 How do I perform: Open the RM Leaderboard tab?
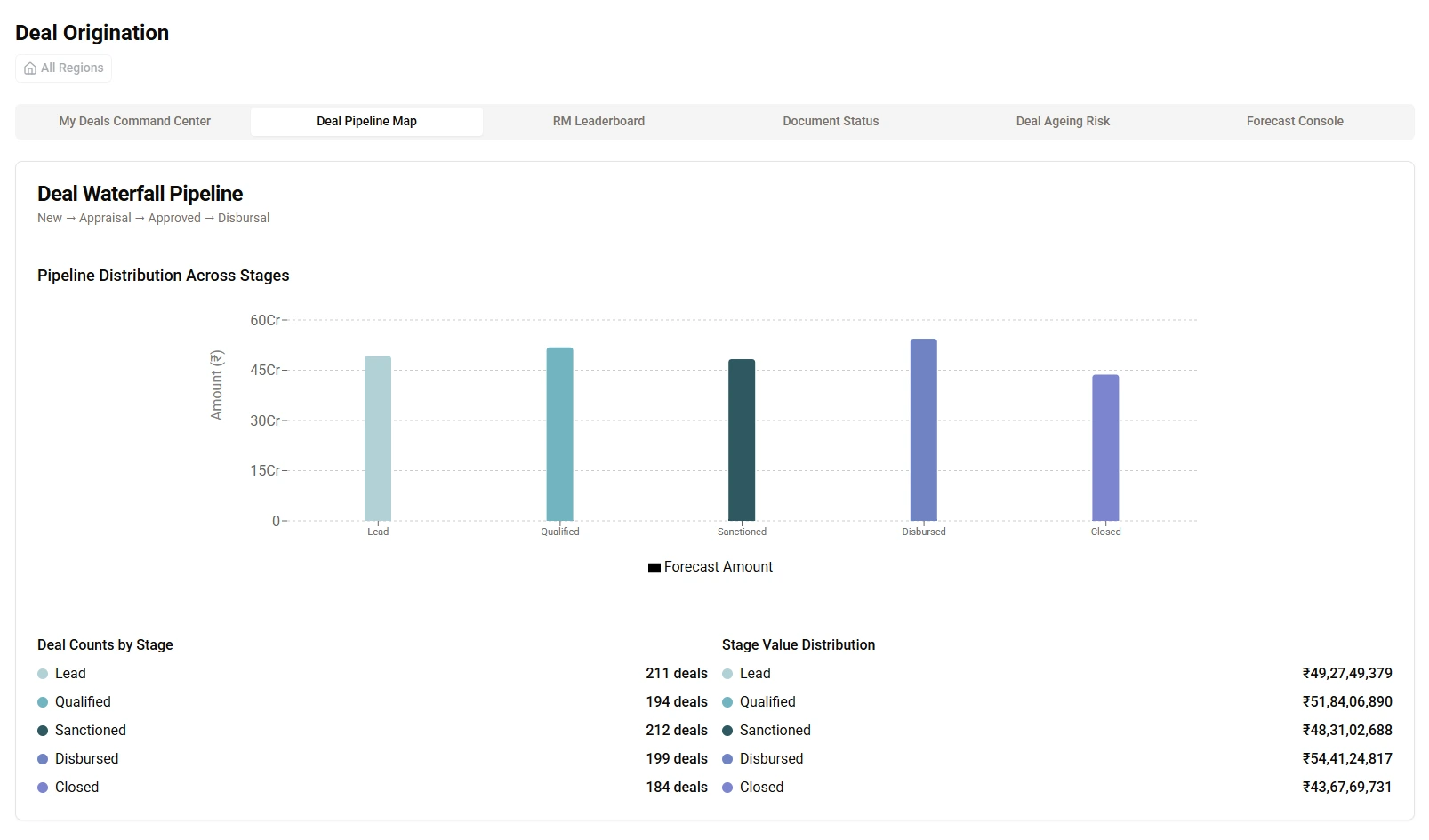[x=598, y=121]
